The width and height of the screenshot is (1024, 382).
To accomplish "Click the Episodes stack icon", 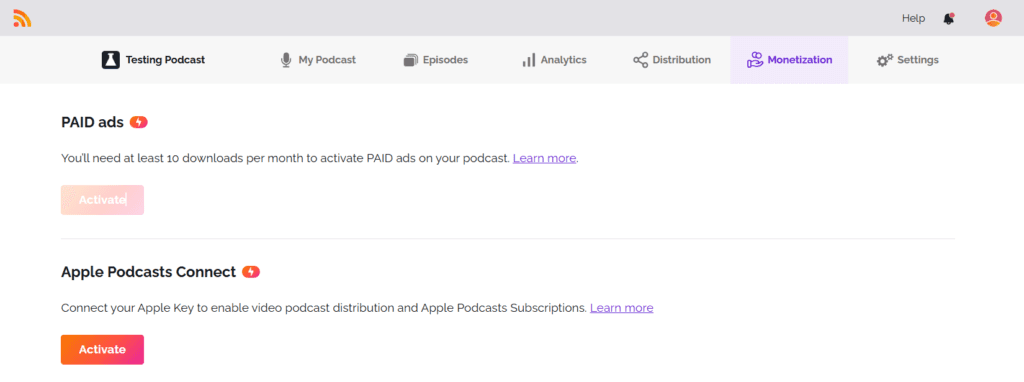I will (411, 60).
